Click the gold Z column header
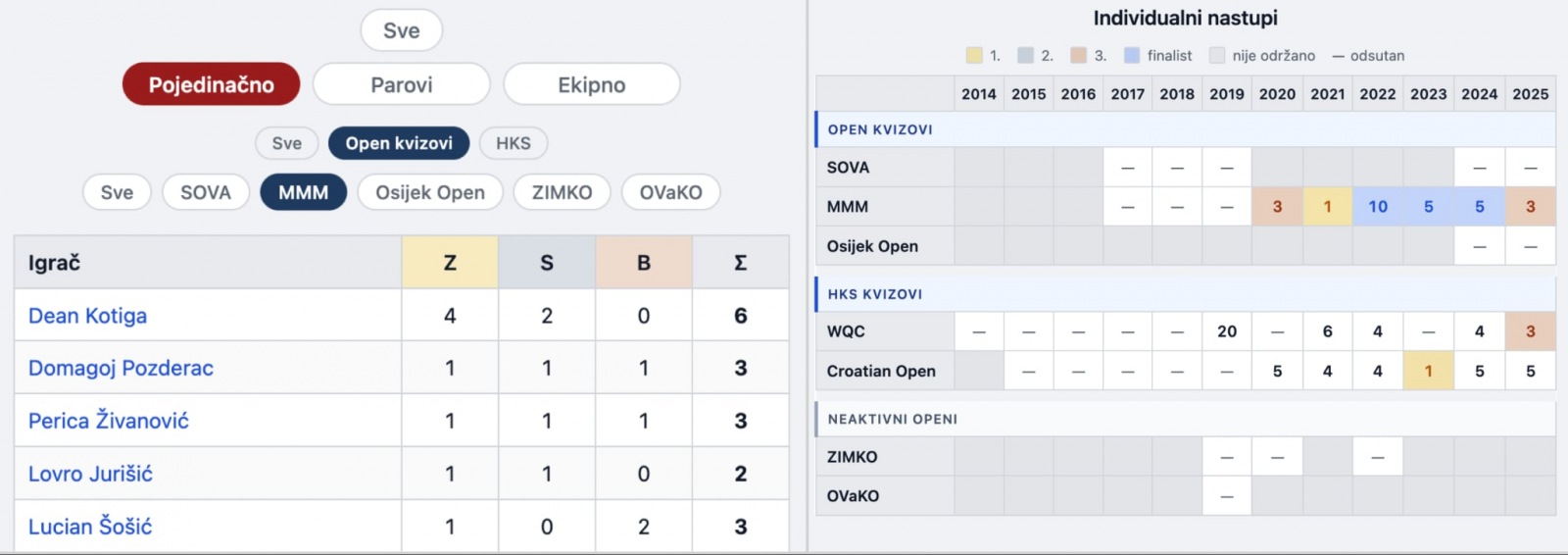The image size is (1568, 555). tap(450, 263)
